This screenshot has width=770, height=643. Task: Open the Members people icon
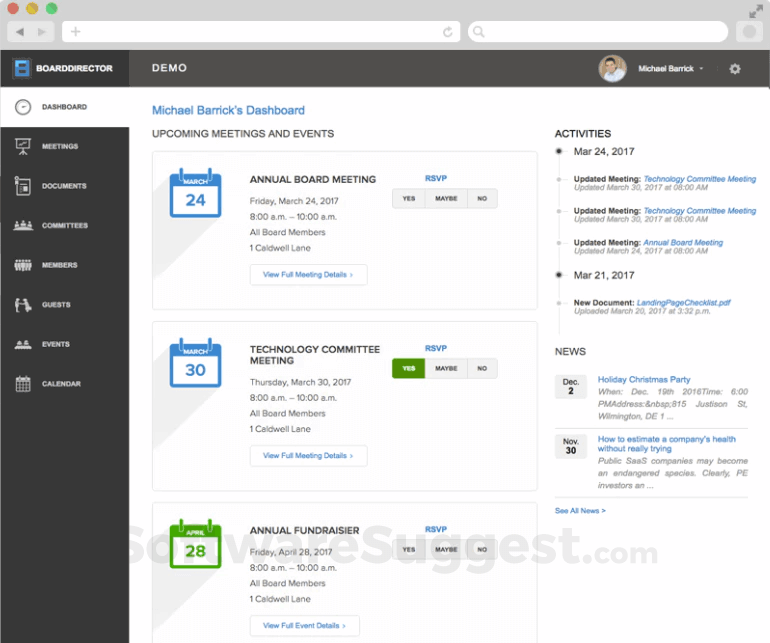(22, 265)
